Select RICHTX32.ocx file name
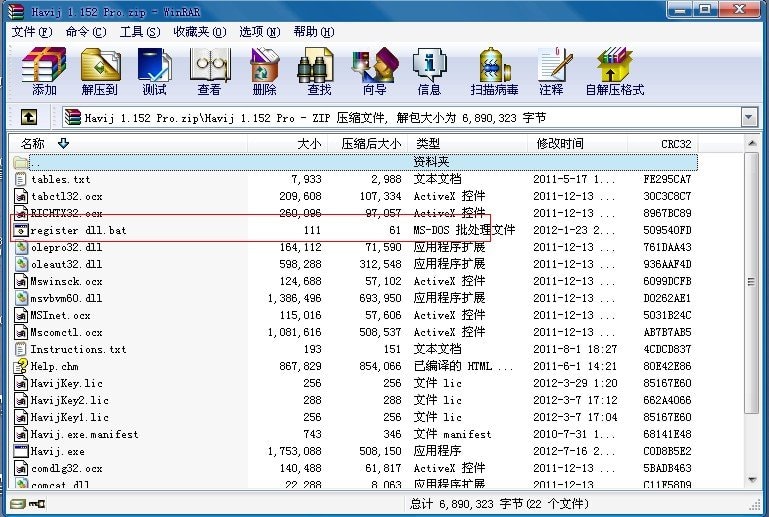This screenshot has height=517, width=769. pyautogui.click(x=67, y=213)
